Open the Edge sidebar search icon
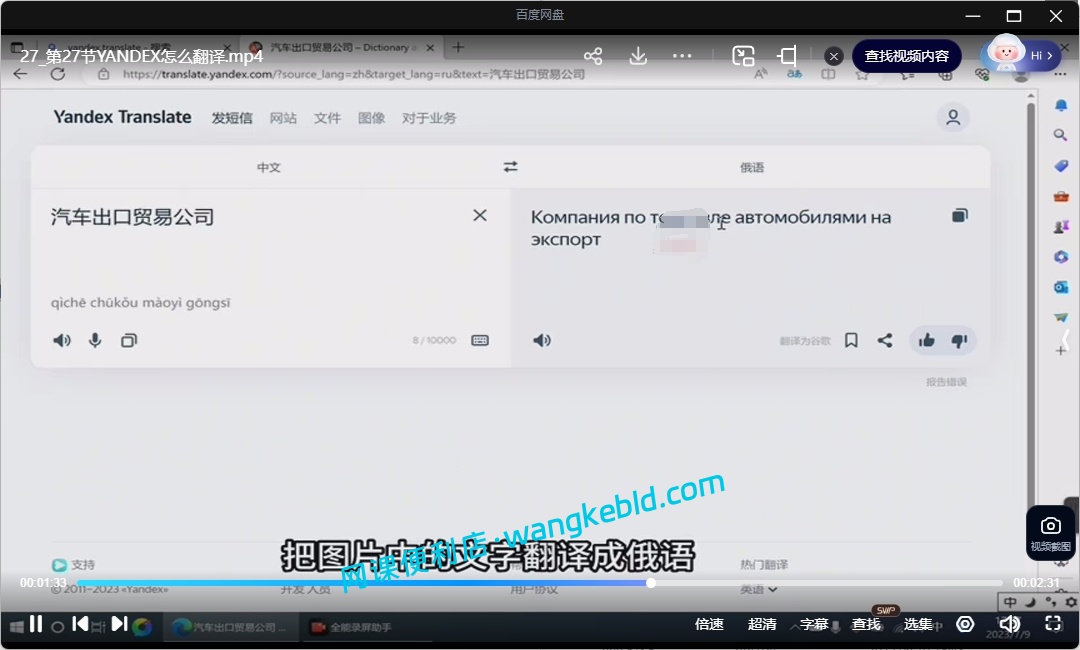 (1061, 135)
